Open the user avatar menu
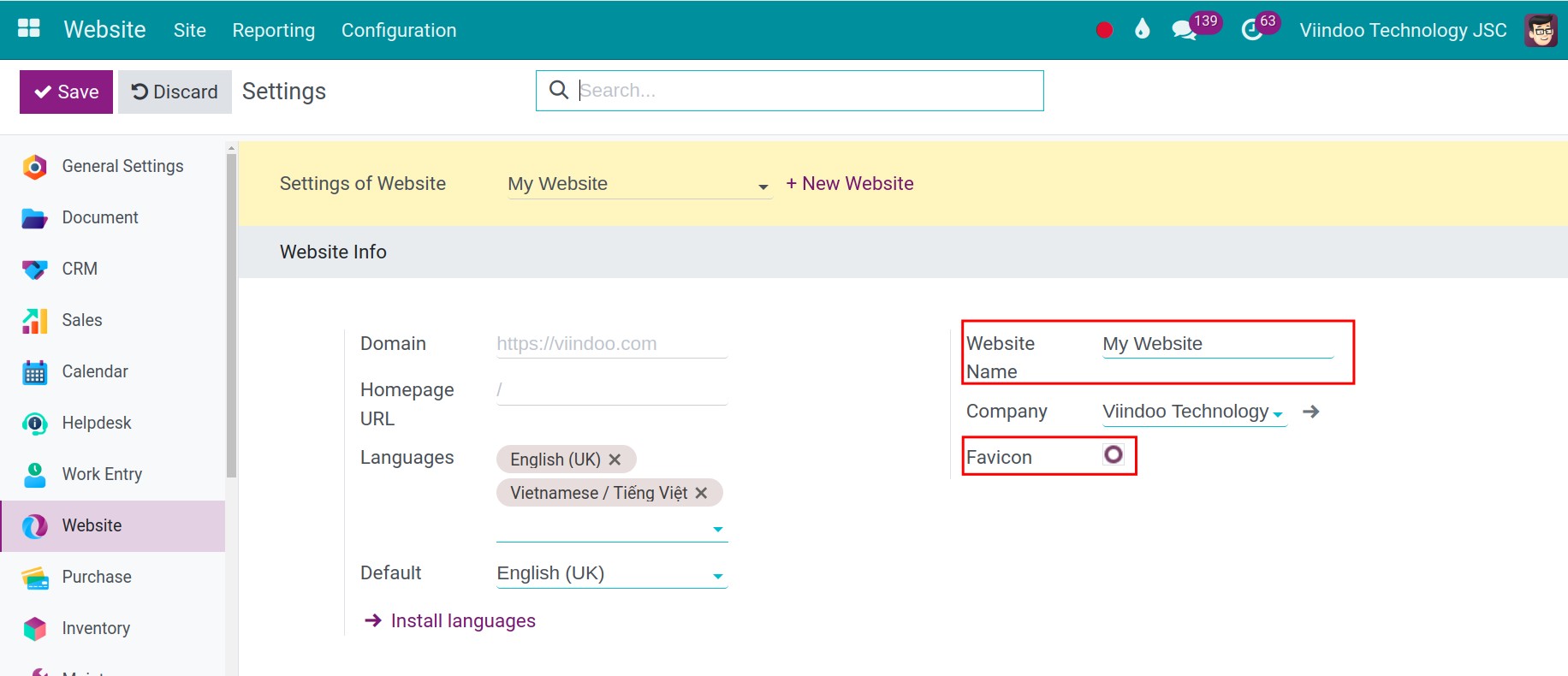Image resolution: width=1568 pixels, height=676 pixels. pyautogui.click(x=1541, y=30)
